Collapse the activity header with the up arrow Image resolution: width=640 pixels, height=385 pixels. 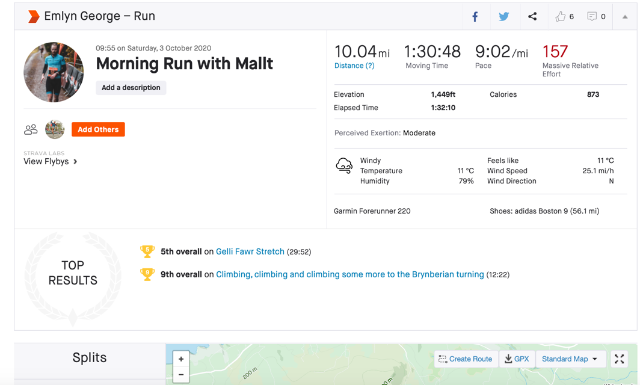click(624, 17)
